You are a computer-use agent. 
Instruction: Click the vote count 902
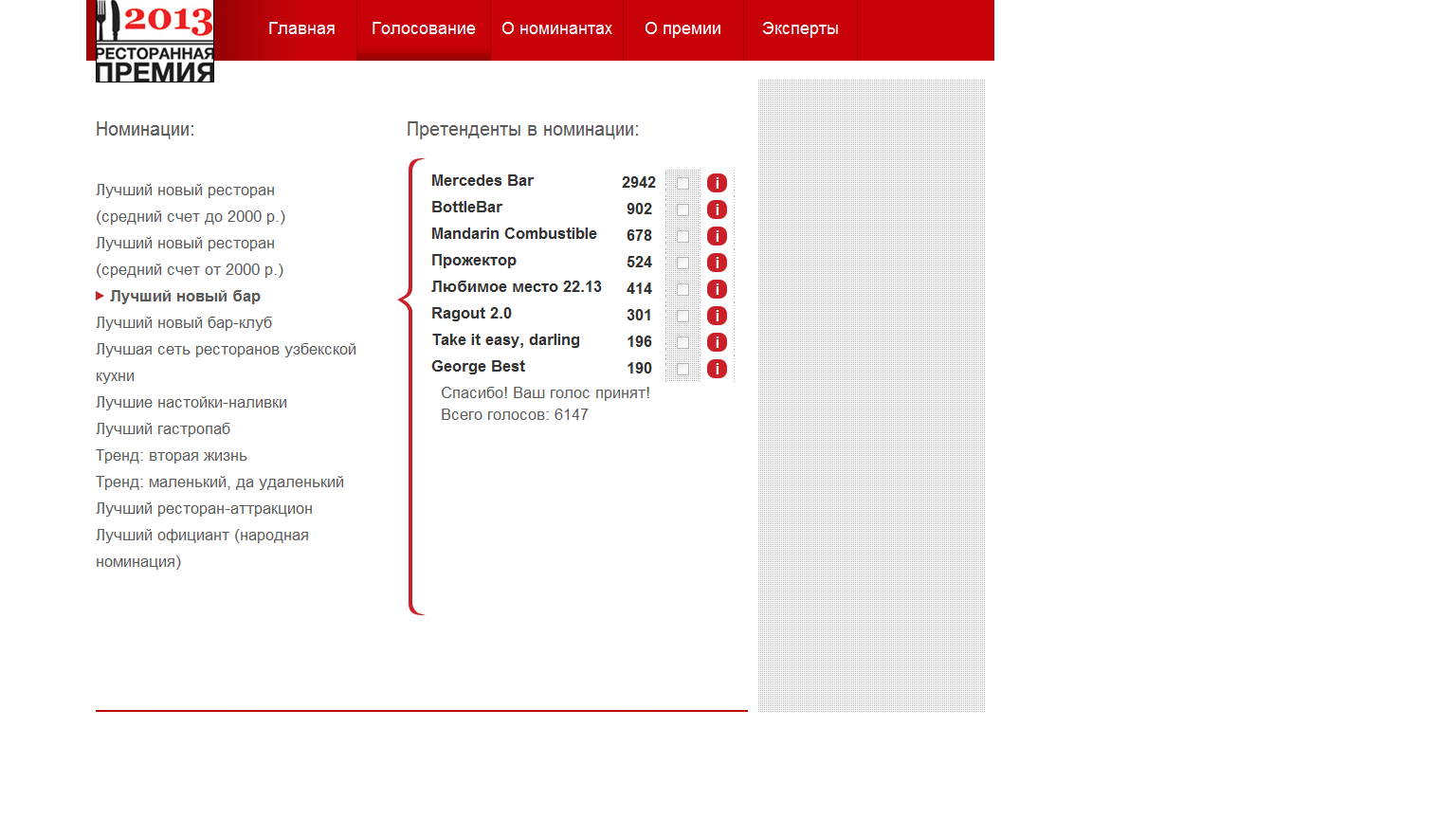pos(639,209)
